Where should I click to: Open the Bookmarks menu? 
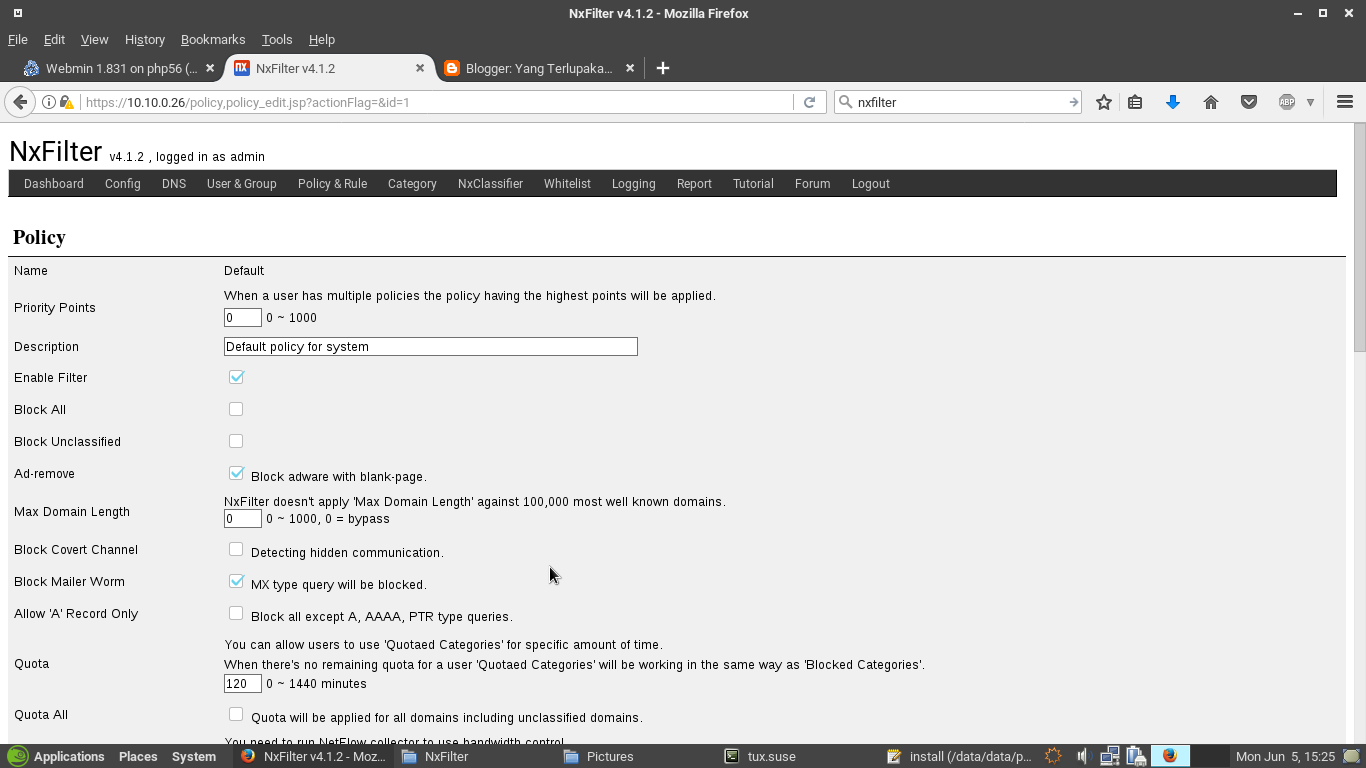pos(213,39)
